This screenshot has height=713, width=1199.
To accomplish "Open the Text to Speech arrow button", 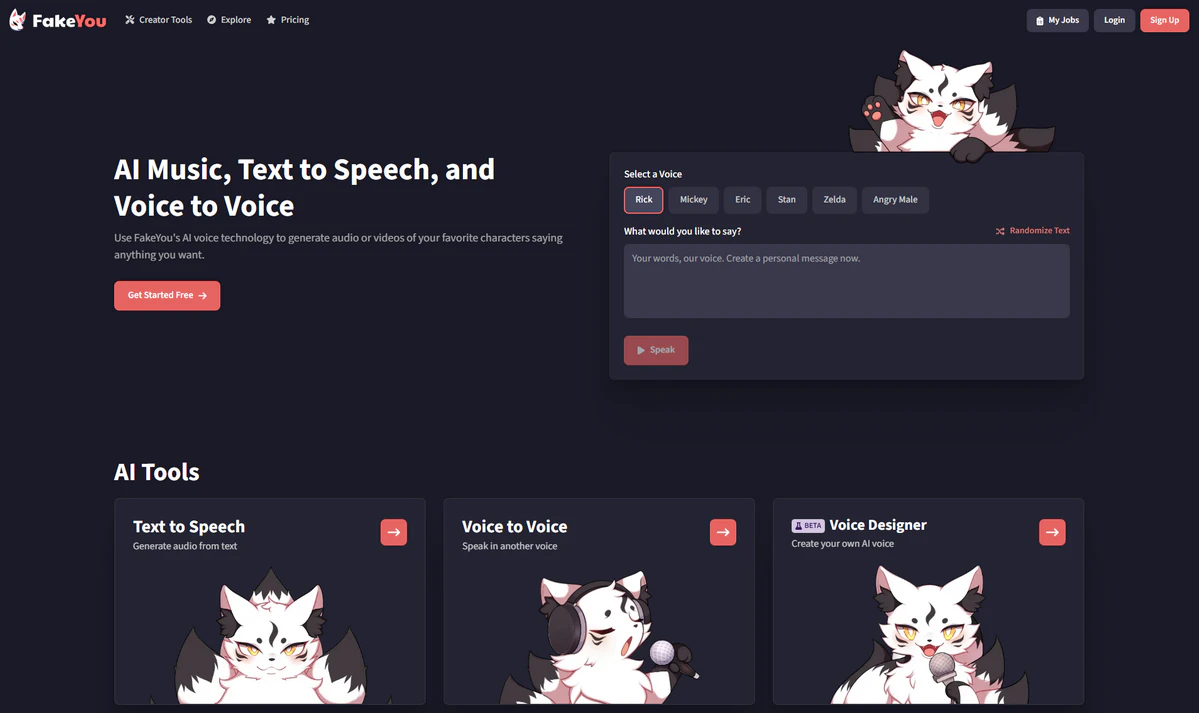I will point(394,532).
